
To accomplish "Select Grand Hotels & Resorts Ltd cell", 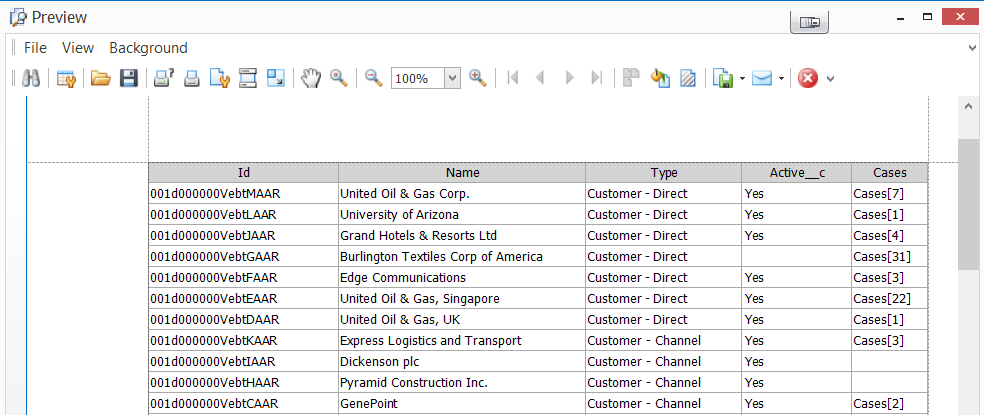I will pyautogui.click(x=463, y=235).
